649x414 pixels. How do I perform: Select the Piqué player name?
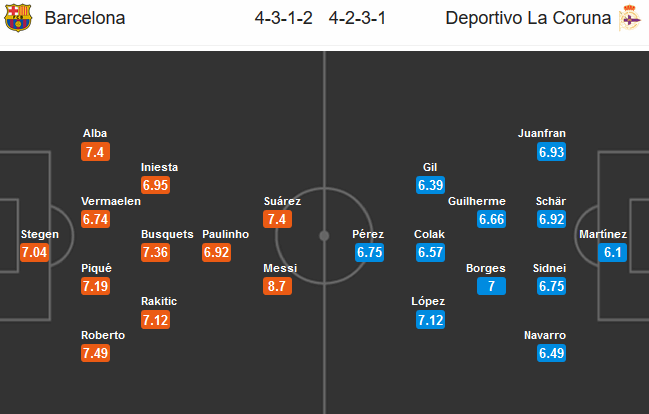click(x=96, y=268)
